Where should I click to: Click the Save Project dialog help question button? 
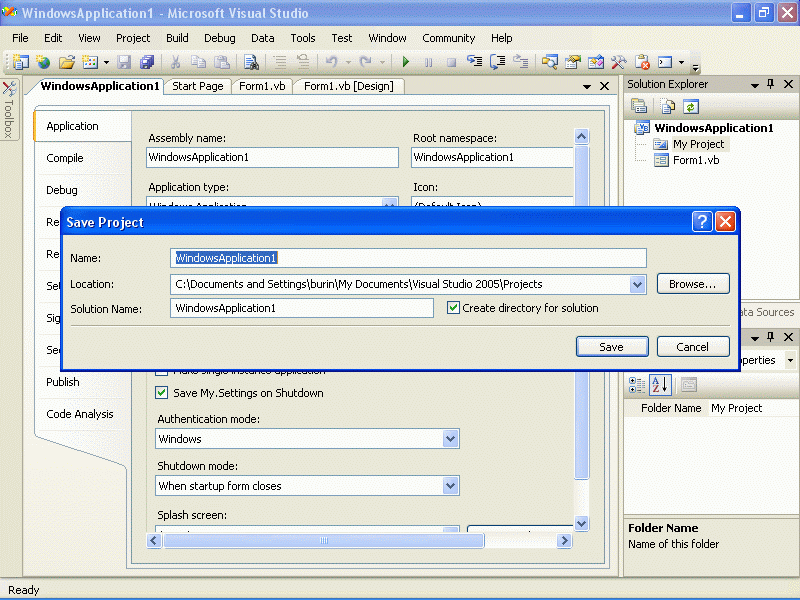pyautogui.click(x=702, y=221)
